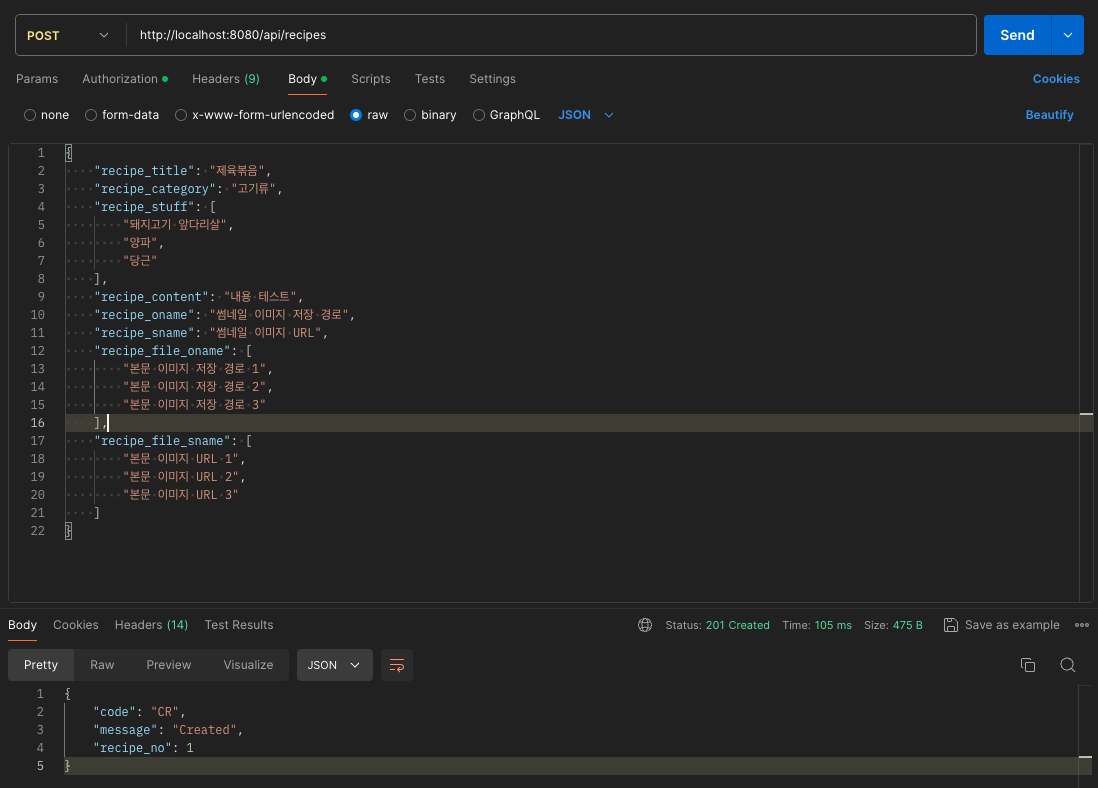Click the "code": "CR" response line
Viewport: 1098px width, 788px height.
(x=139, y=712)
